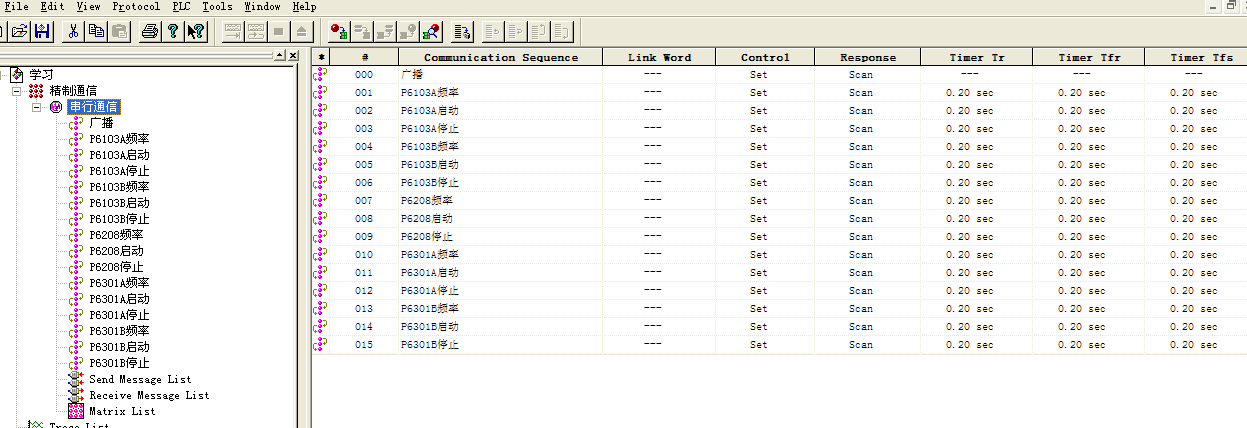The height and width of the screenshot is (428, 1247).
Task: Open the Tools menu
Action: [x=217, y=6]
